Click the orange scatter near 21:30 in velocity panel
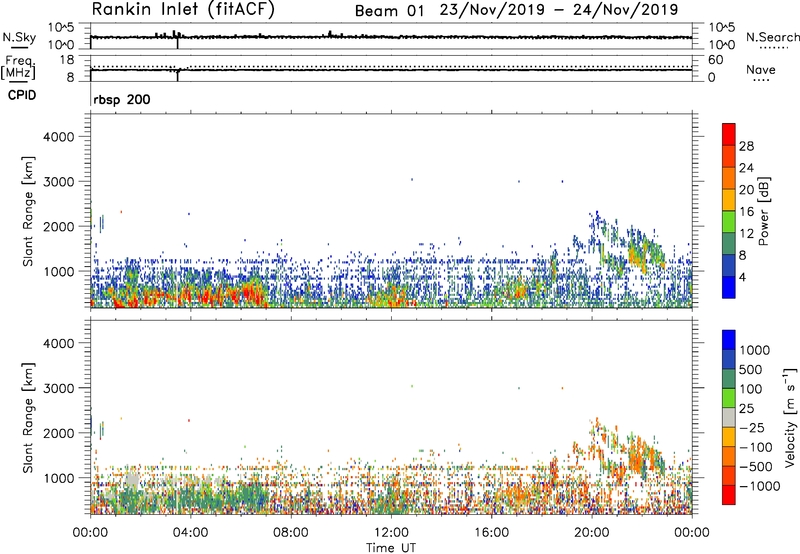The width and height of the screenshot is (800, 554). tap(636, 456)
